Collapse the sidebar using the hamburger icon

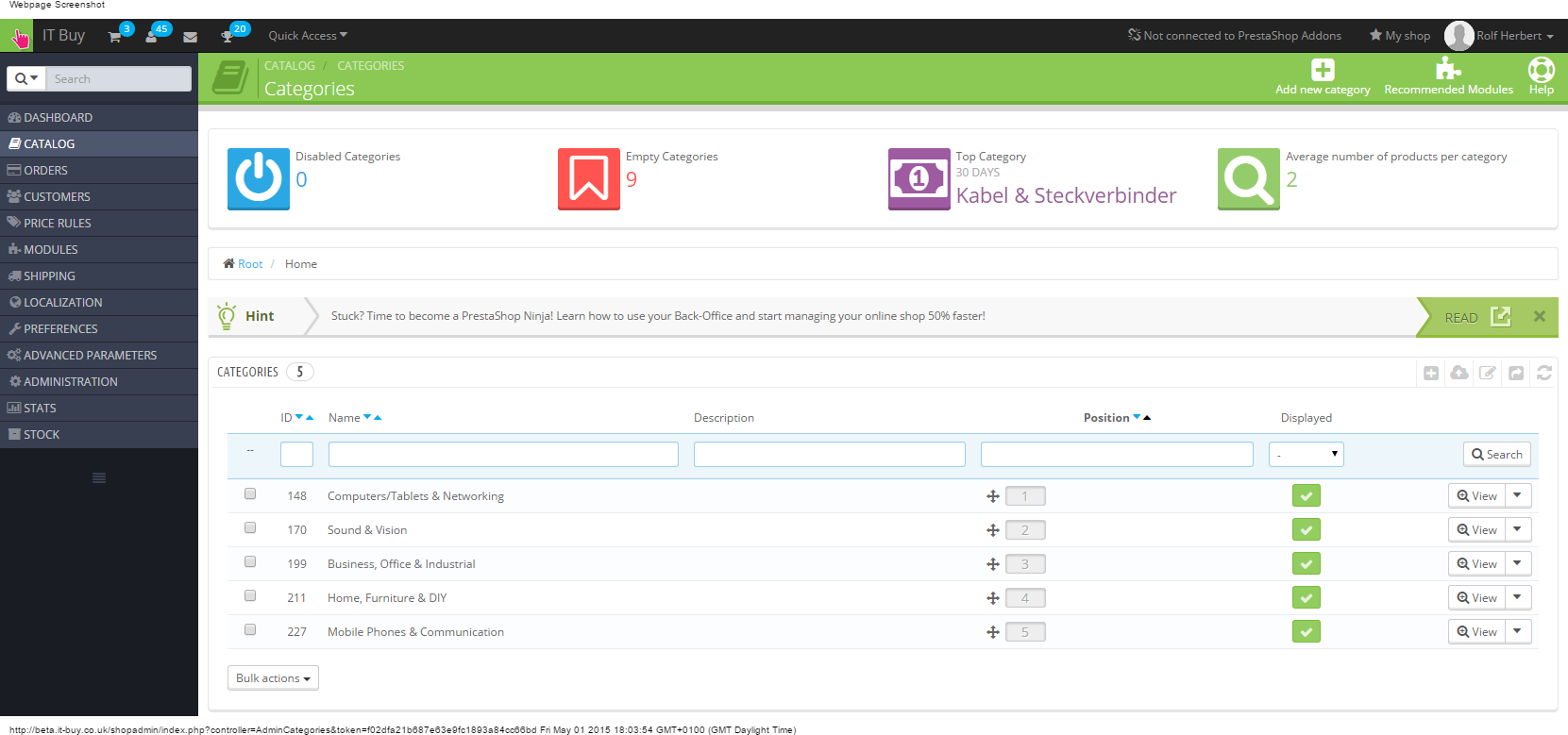(x=99, y=477)
